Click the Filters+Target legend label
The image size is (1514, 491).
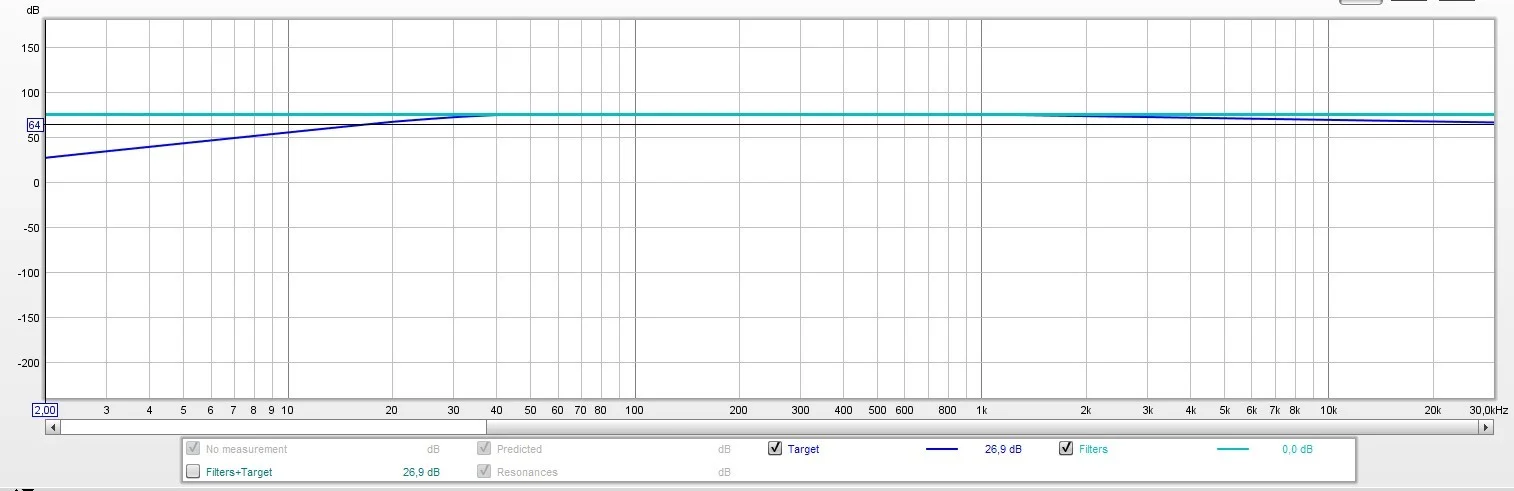[239, 472]
